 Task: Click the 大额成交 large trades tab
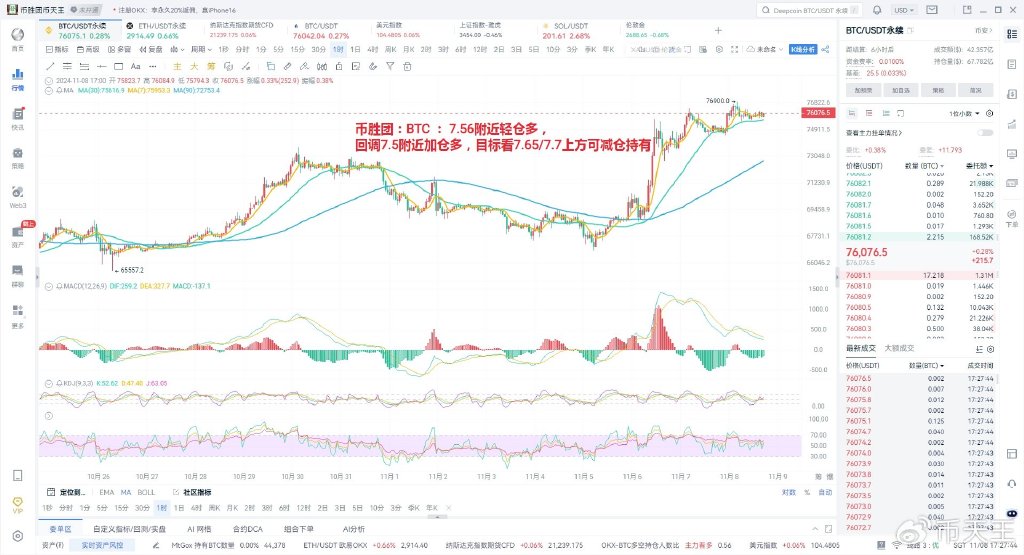pyautogui.click(x=899, y=348)
